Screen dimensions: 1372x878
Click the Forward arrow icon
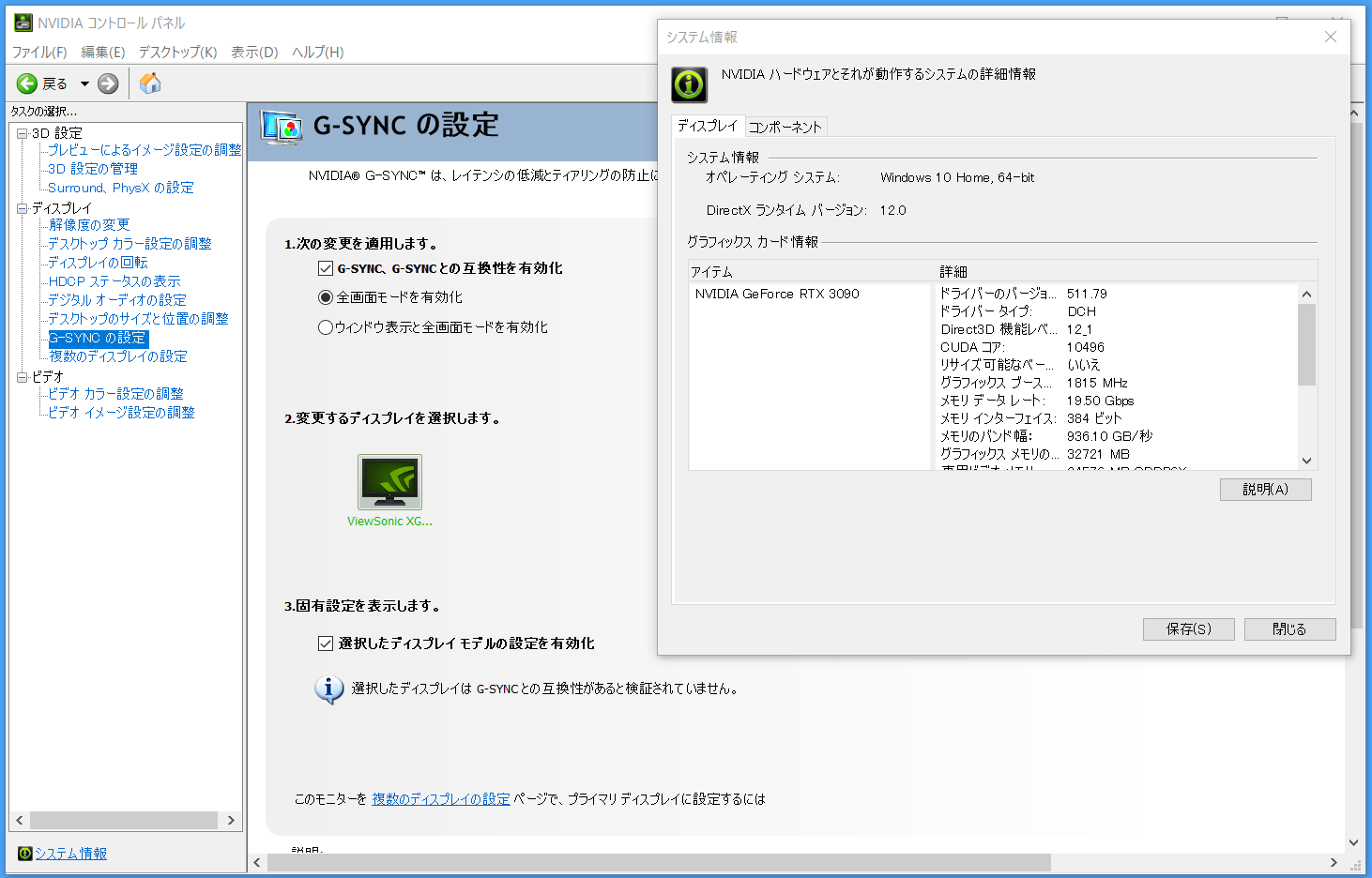(x=109, y=83)
